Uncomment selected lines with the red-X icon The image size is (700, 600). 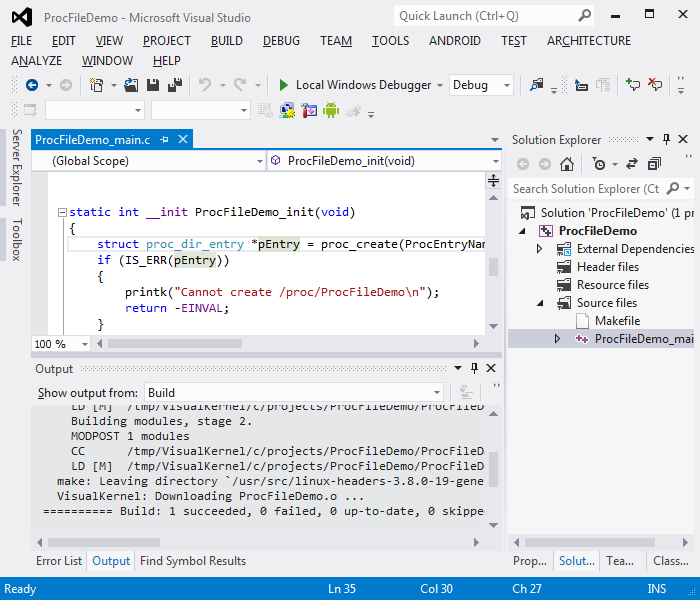pyautogui.click(x=655, y=84)
